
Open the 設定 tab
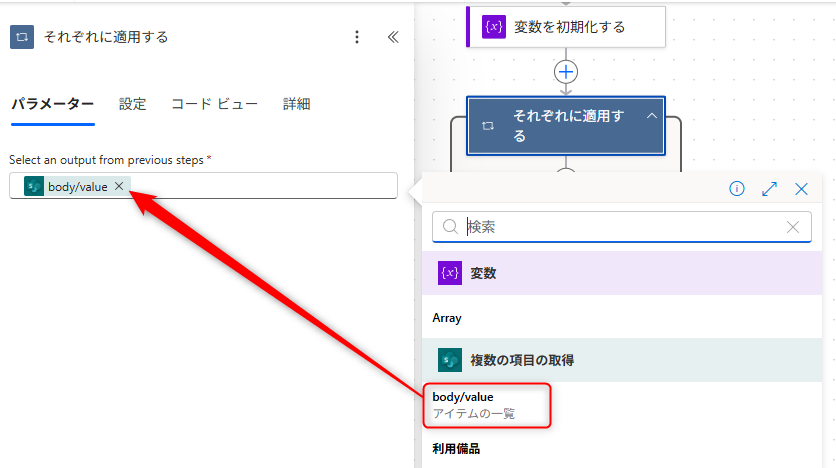pyautogui.click(x=132, y=104)
